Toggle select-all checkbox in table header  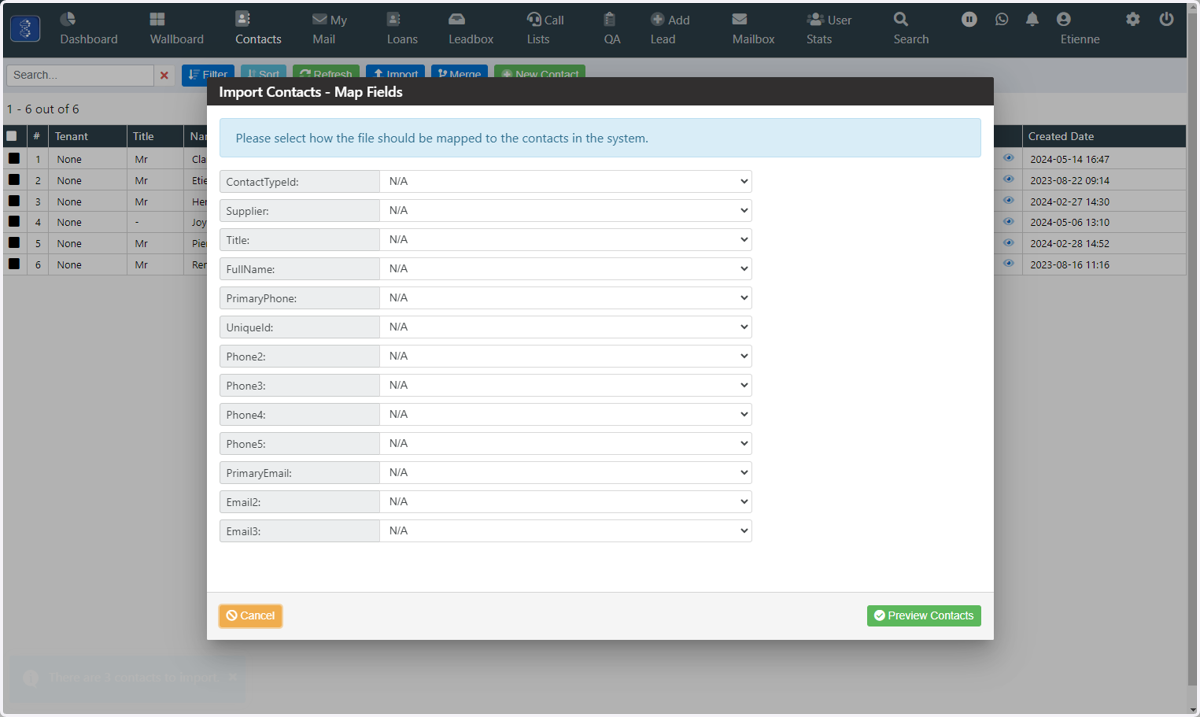[12, 136]
